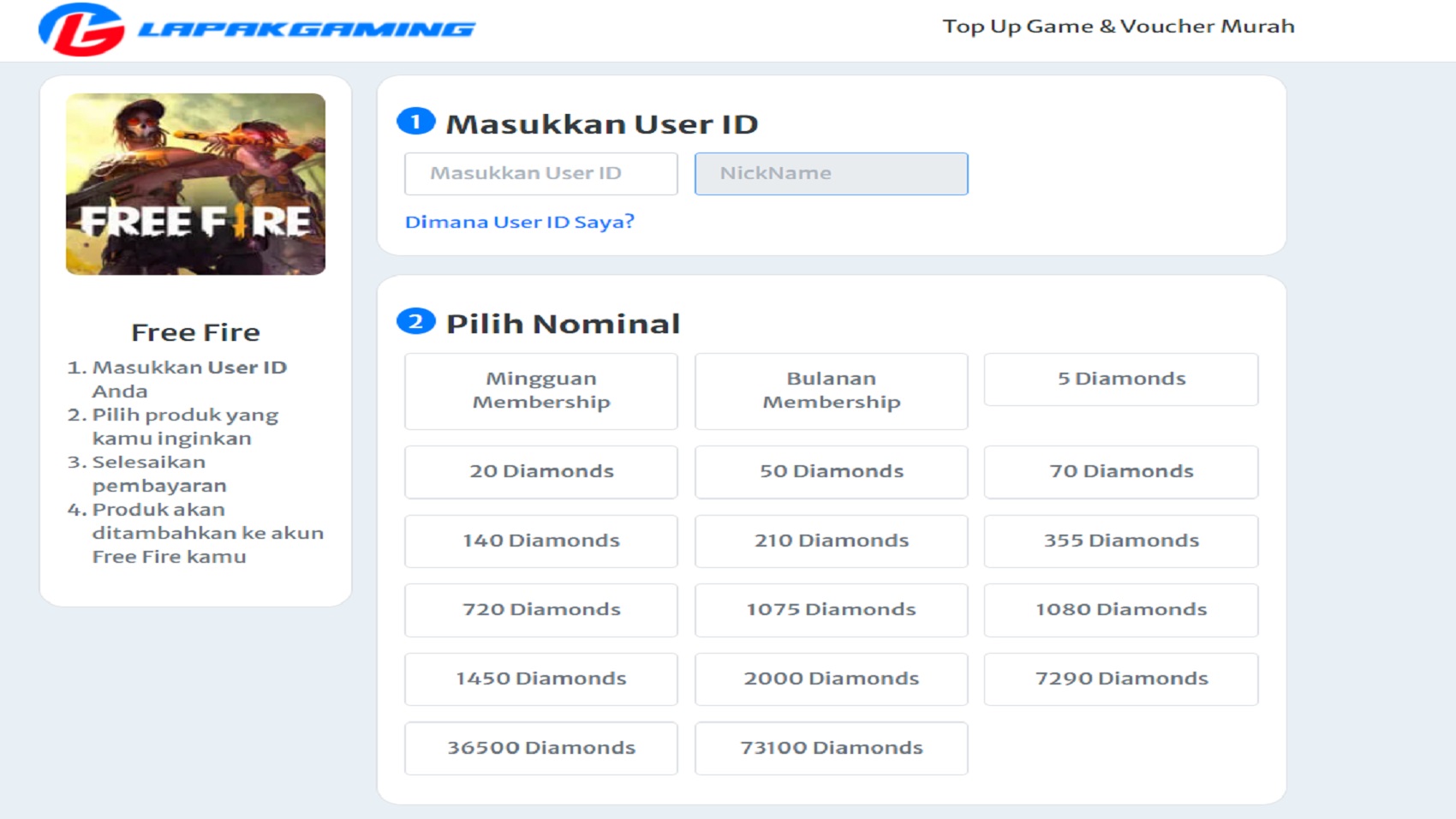
Task: Select Mingguan Membership option
Action: pos(540,391)
